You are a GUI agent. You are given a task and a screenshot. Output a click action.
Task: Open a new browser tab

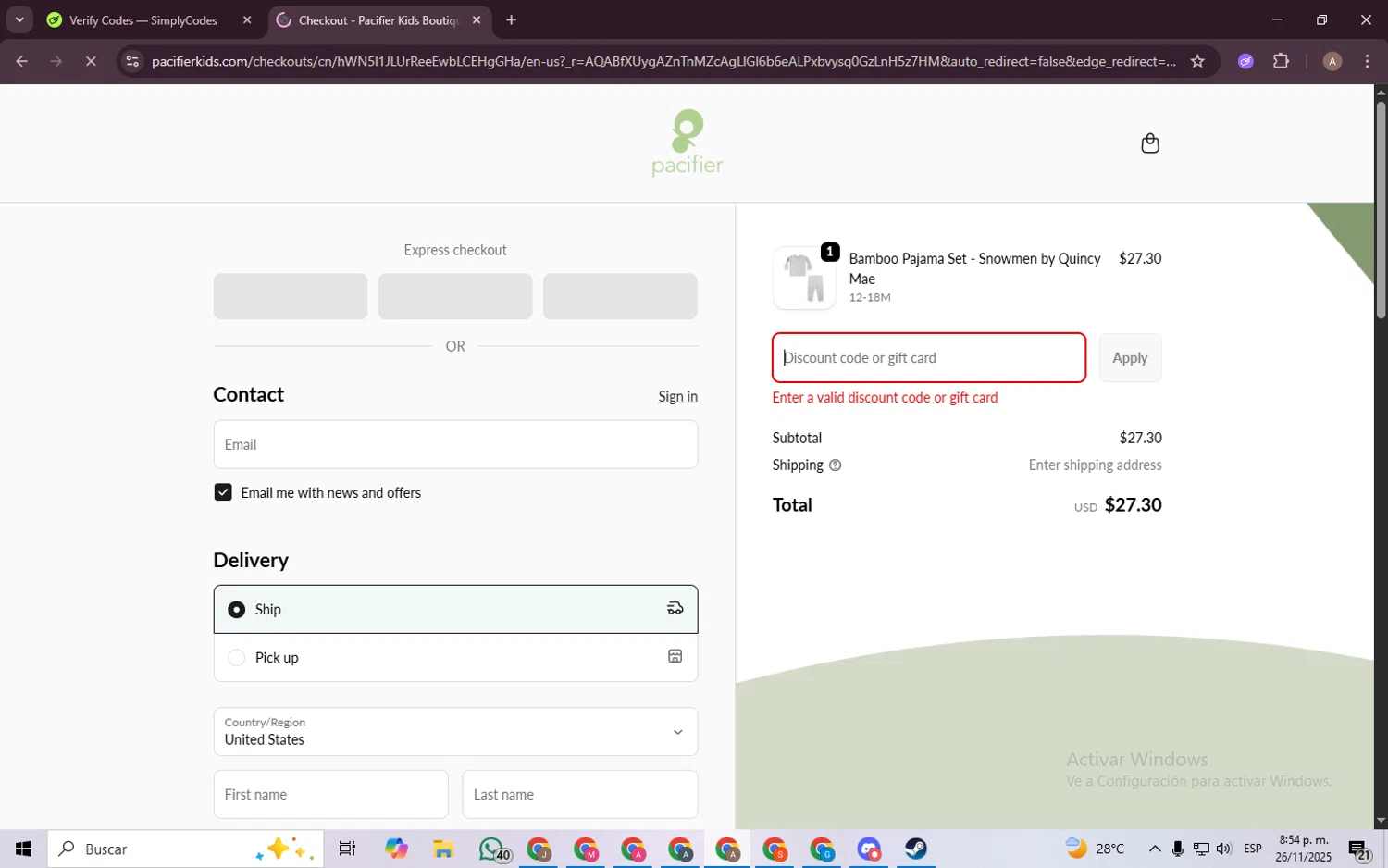511,20
